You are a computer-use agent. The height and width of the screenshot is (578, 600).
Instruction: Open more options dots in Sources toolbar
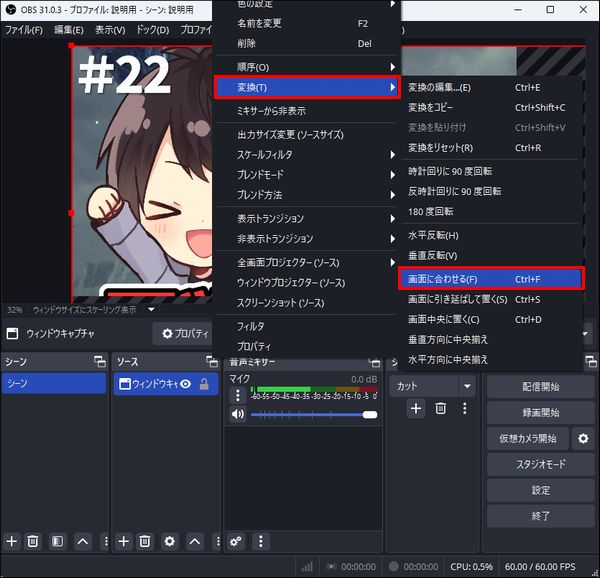218,541
